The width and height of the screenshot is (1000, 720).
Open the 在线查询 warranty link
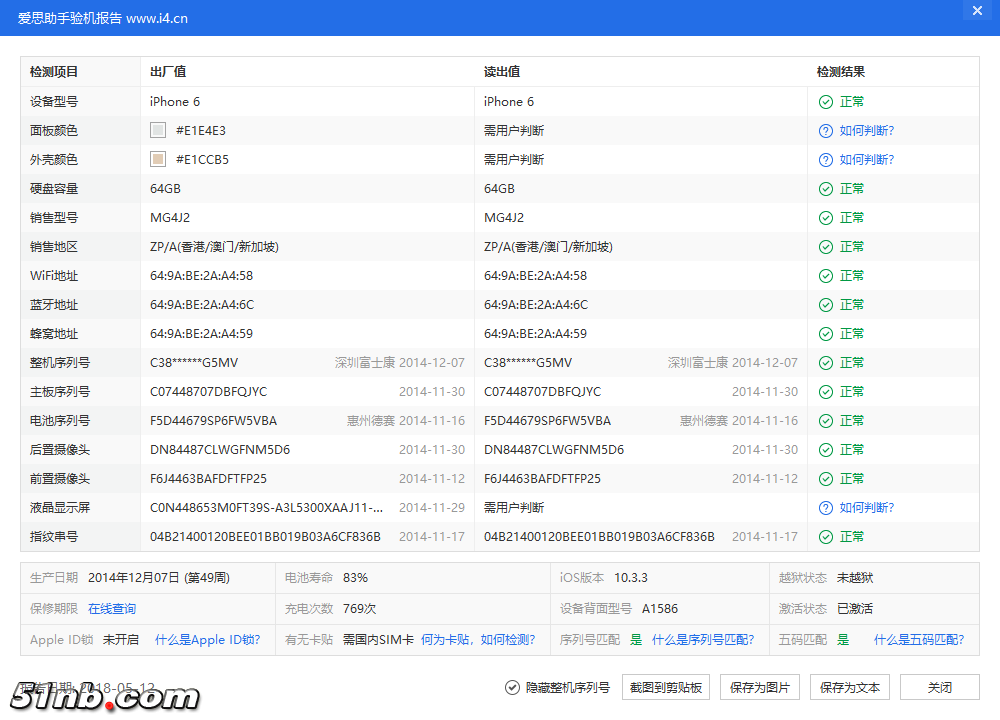[112, 609]
